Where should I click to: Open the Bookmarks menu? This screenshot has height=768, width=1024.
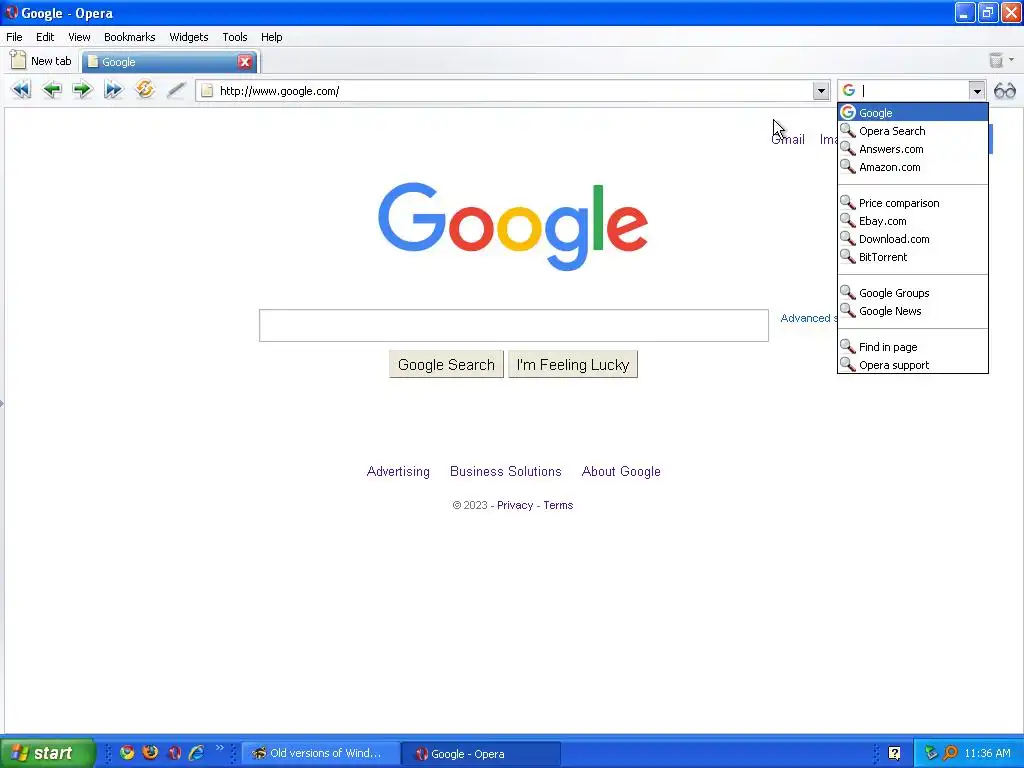[129, 37]
